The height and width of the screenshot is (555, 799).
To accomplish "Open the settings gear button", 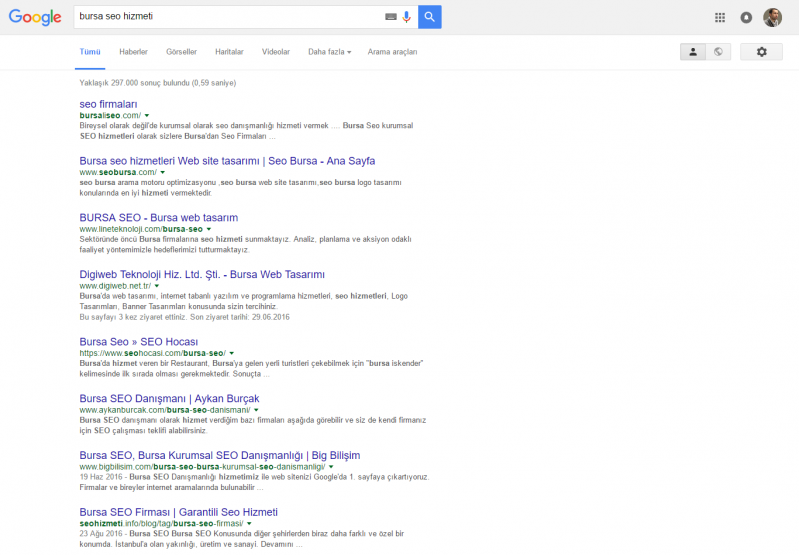I will (761, 51).
